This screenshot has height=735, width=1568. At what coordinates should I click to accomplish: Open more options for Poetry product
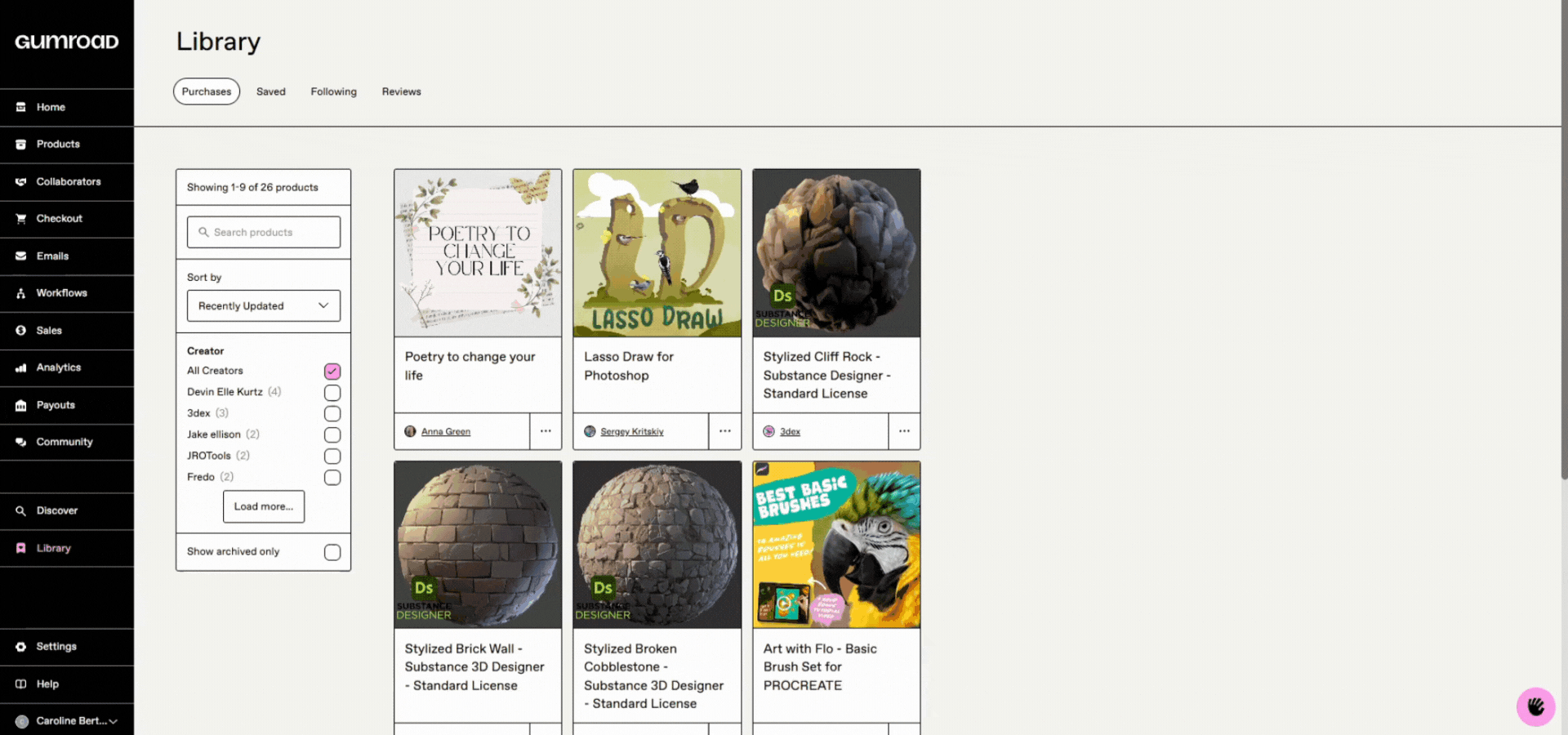click(546, 431)
